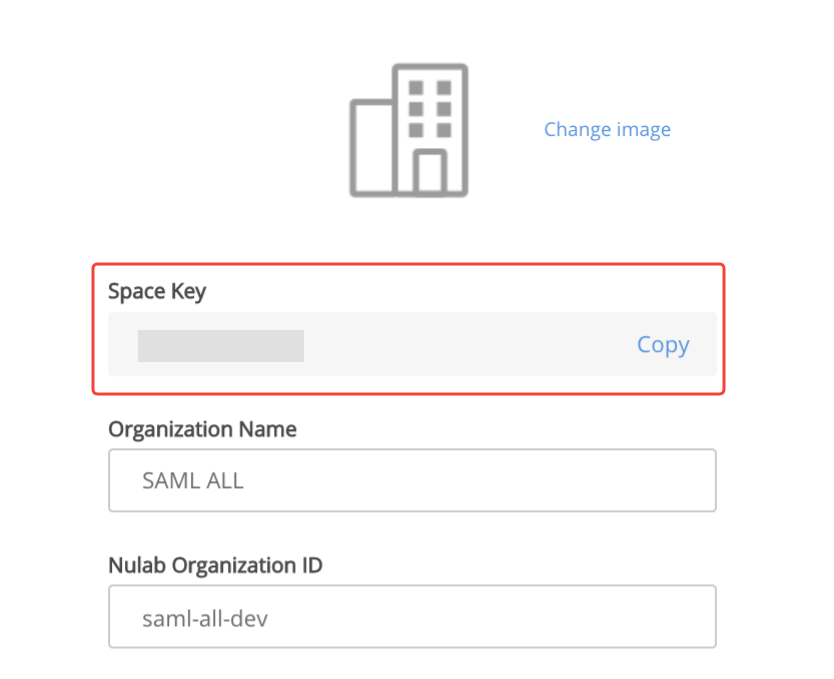The height and width of the screenshot is (679, 834).
Task: Copy the Space Key value
Action: (663, 345)
